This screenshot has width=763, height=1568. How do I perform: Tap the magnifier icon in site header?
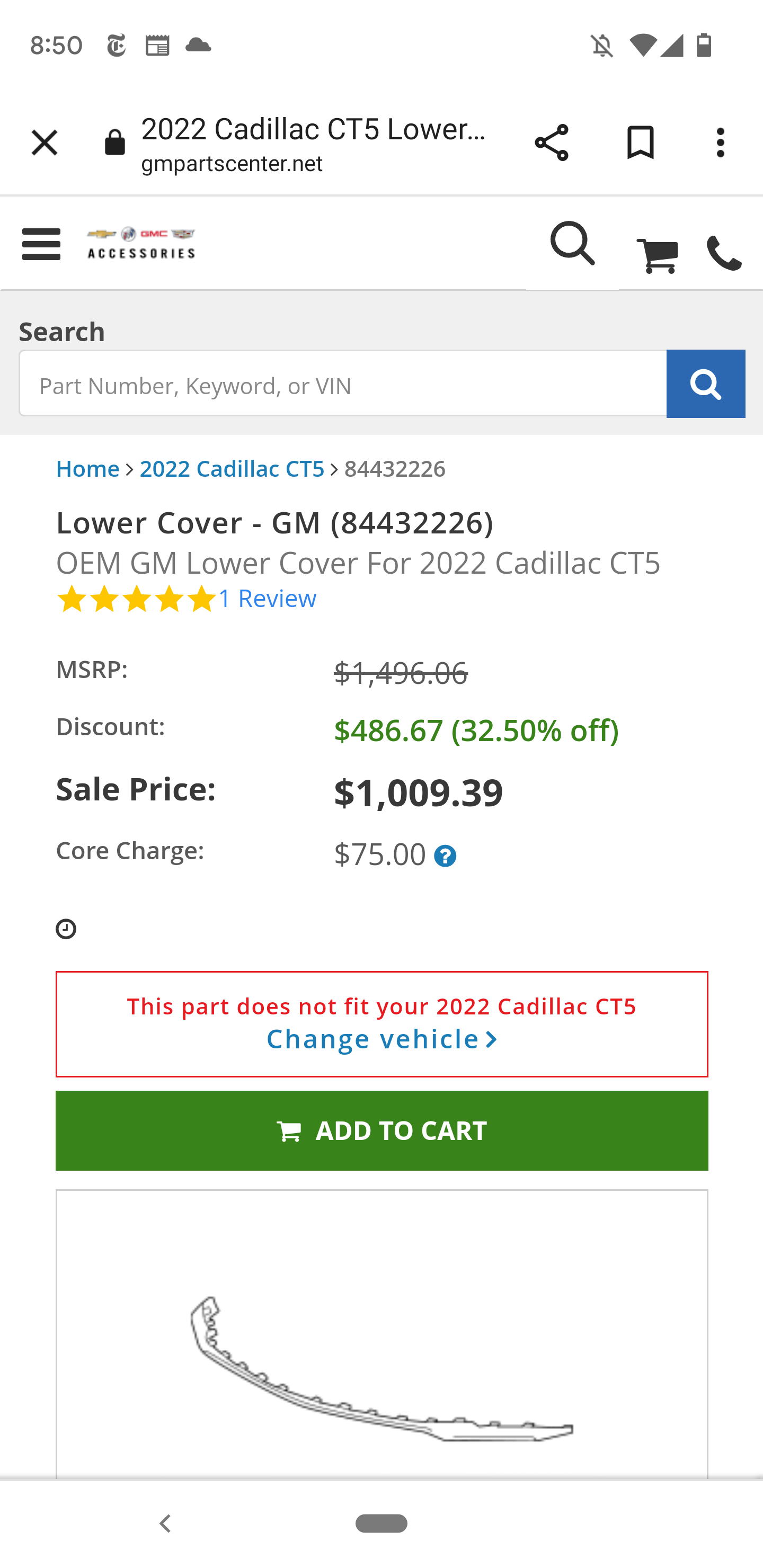572,244
